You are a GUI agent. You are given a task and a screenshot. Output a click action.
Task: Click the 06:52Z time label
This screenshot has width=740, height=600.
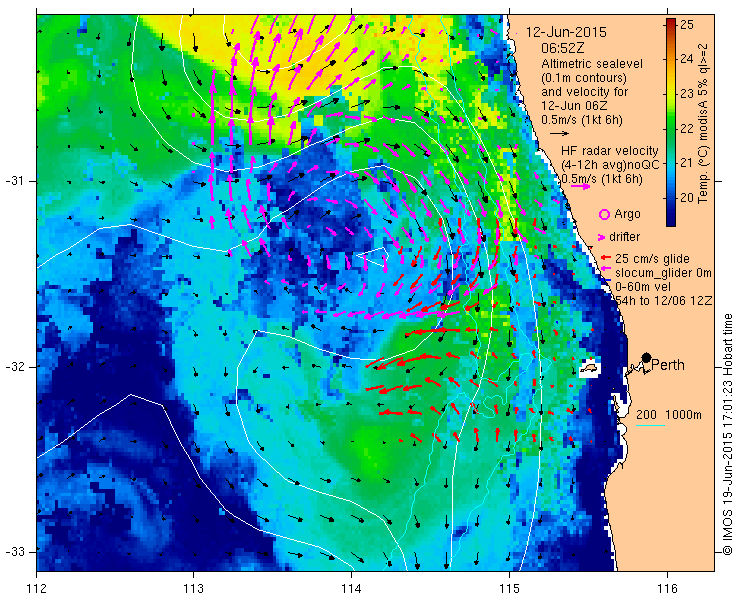tap(563, 48)
